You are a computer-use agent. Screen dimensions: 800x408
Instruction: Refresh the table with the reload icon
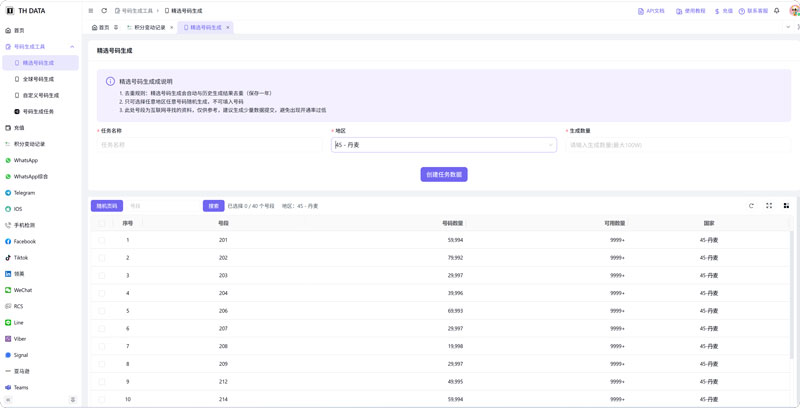751,206
